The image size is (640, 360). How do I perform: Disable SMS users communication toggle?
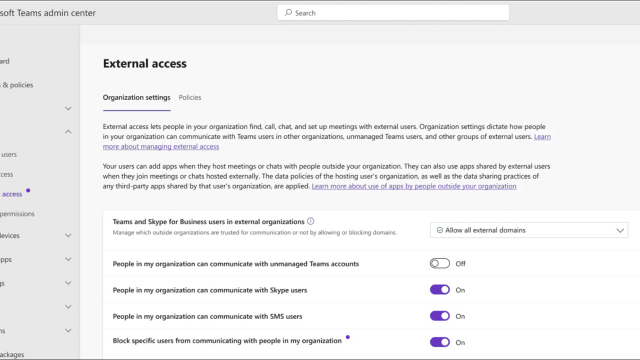440,316
